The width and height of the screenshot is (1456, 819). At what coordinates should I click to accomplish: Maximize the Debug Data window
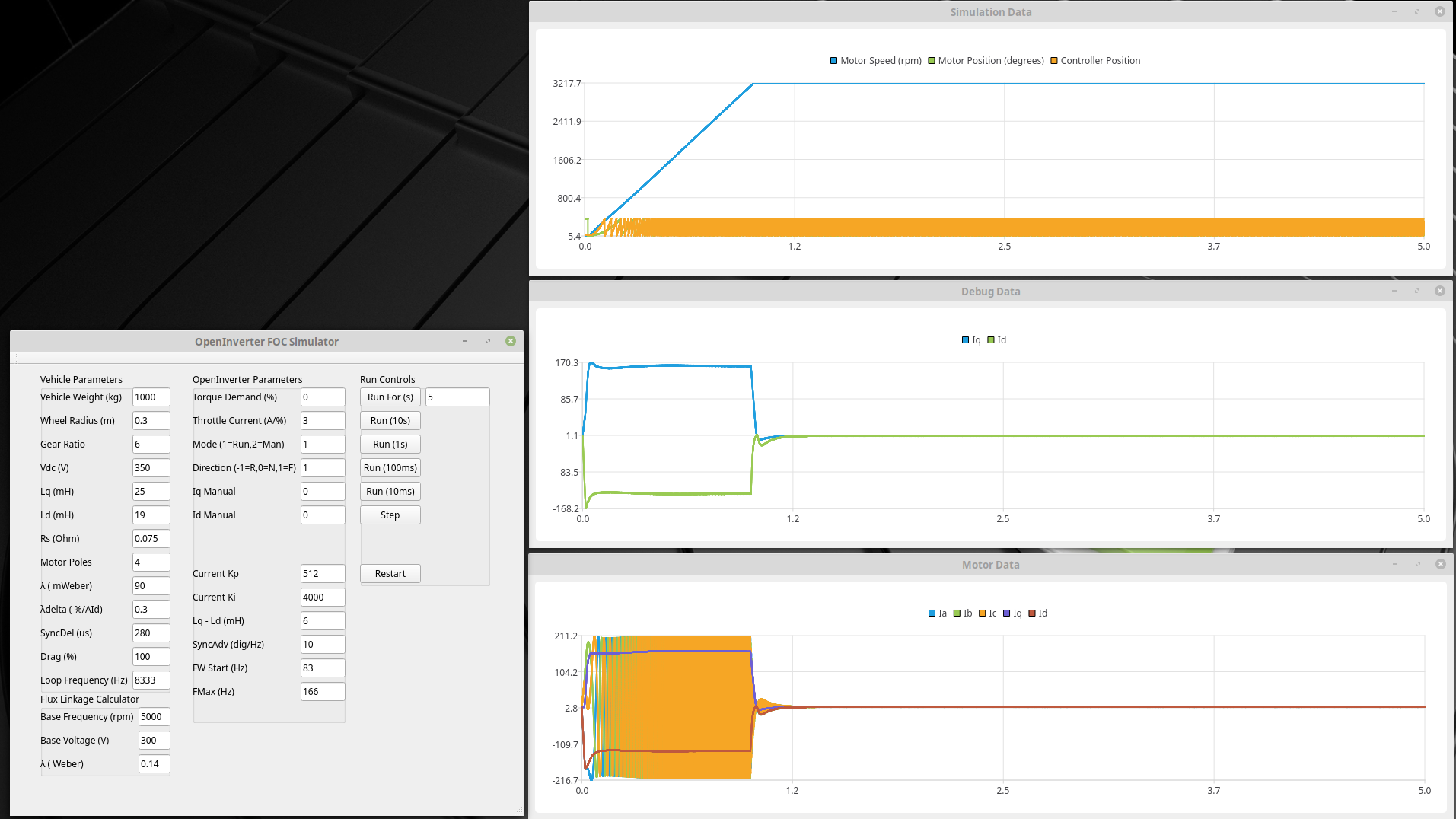click(1417, 291)
